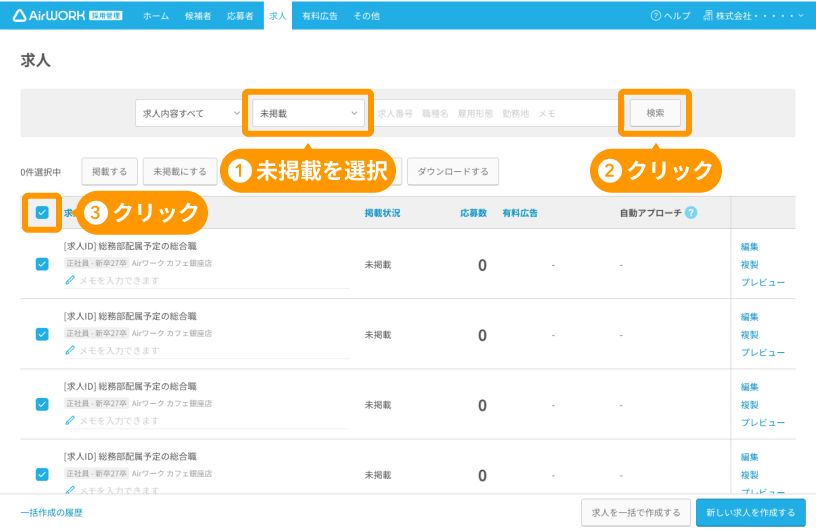Click 求人を一括で作成する button

pyautogui.click(x=636, y=512)
